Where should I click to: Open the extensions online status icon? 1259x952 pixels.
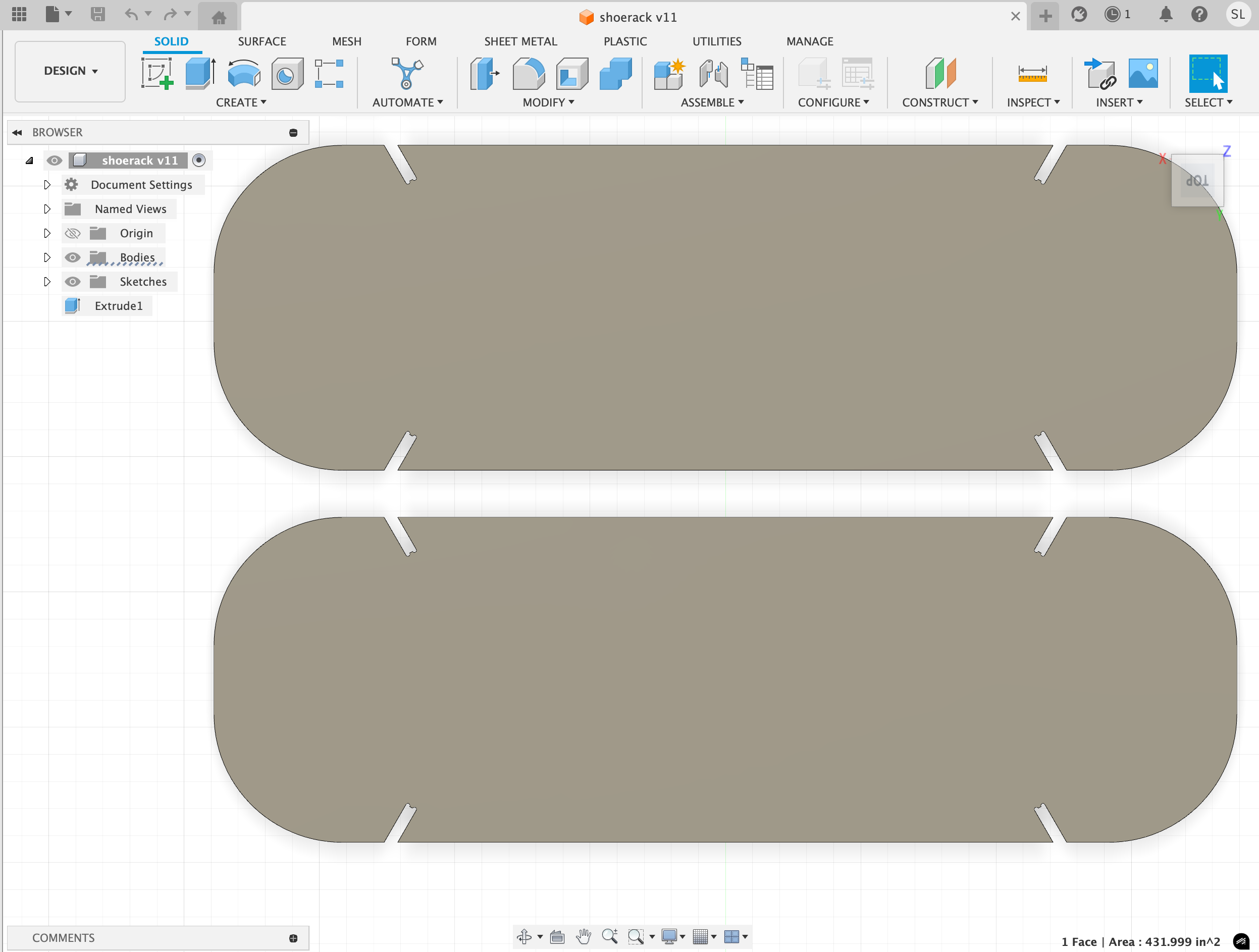[1079, 14]
